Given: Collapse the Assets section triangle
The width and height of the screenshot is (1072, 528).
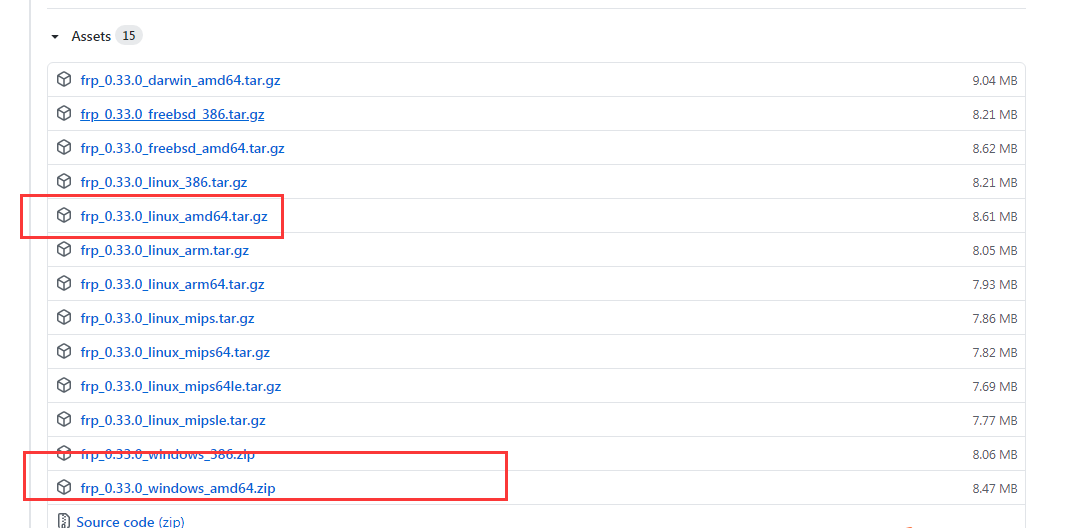Looking at the screenshot, I should coord(55,37).
